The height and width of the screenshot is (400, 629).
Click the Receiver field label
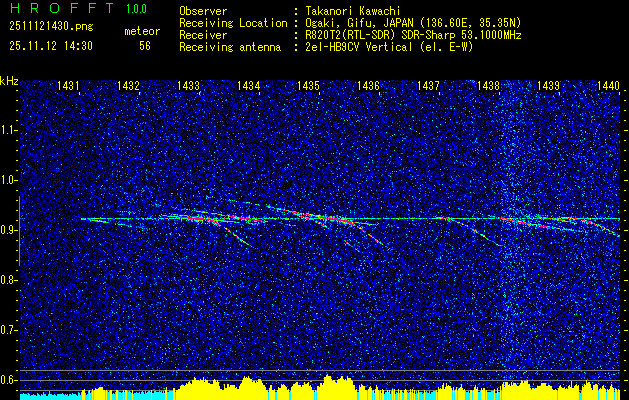[203, 35]
